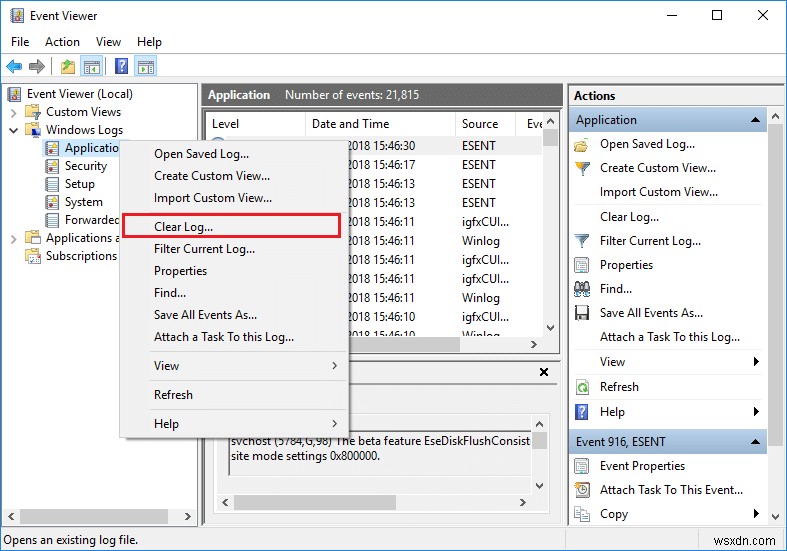Click the Copy icon in Actions pane
This screenshot has height=551, width=787.
click(x=582, y=514)
